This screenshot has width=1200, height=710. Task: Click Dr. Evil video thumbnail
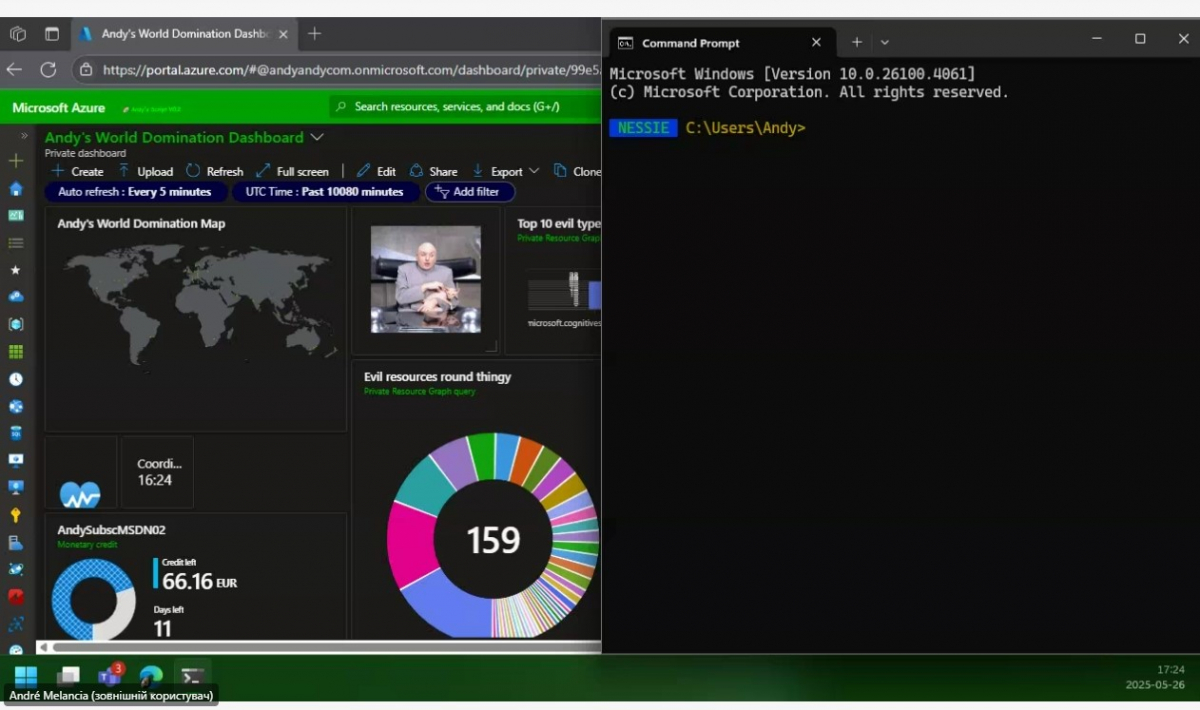coord(426,279)
